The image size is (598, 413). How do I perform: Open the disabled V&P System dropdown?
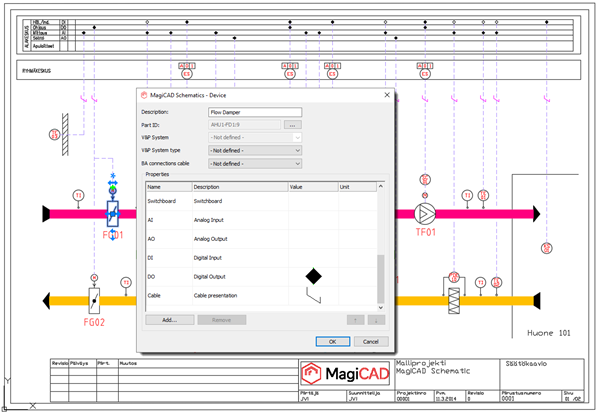click(x=255, y=137)
